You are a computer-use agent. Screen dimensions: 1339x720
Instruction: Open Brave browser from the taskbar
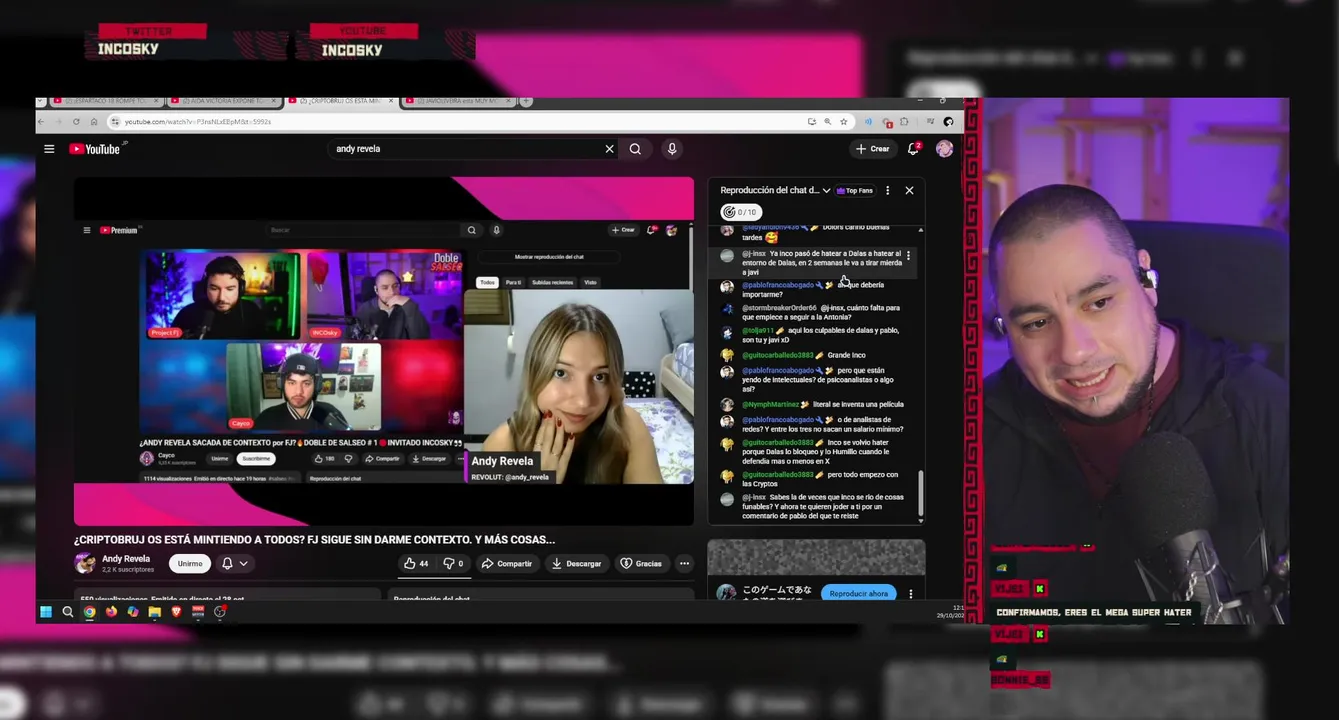click(x=176, y=612)
